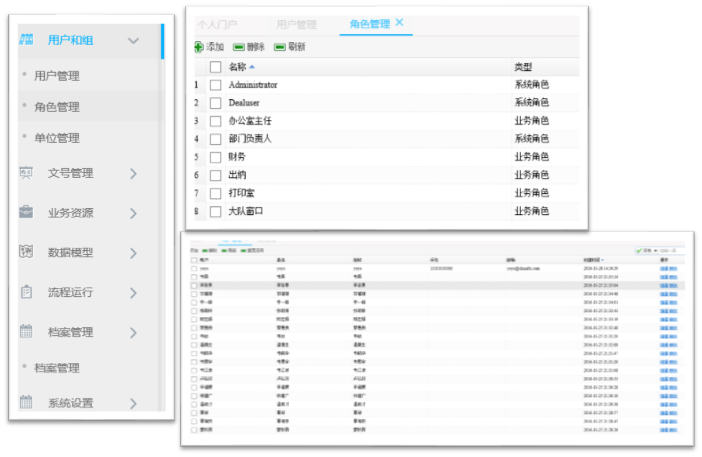Click 业务角色 in the 办公室主任 row
The height and width of the screenshot is (457, 702).
[x=531, y=120]
